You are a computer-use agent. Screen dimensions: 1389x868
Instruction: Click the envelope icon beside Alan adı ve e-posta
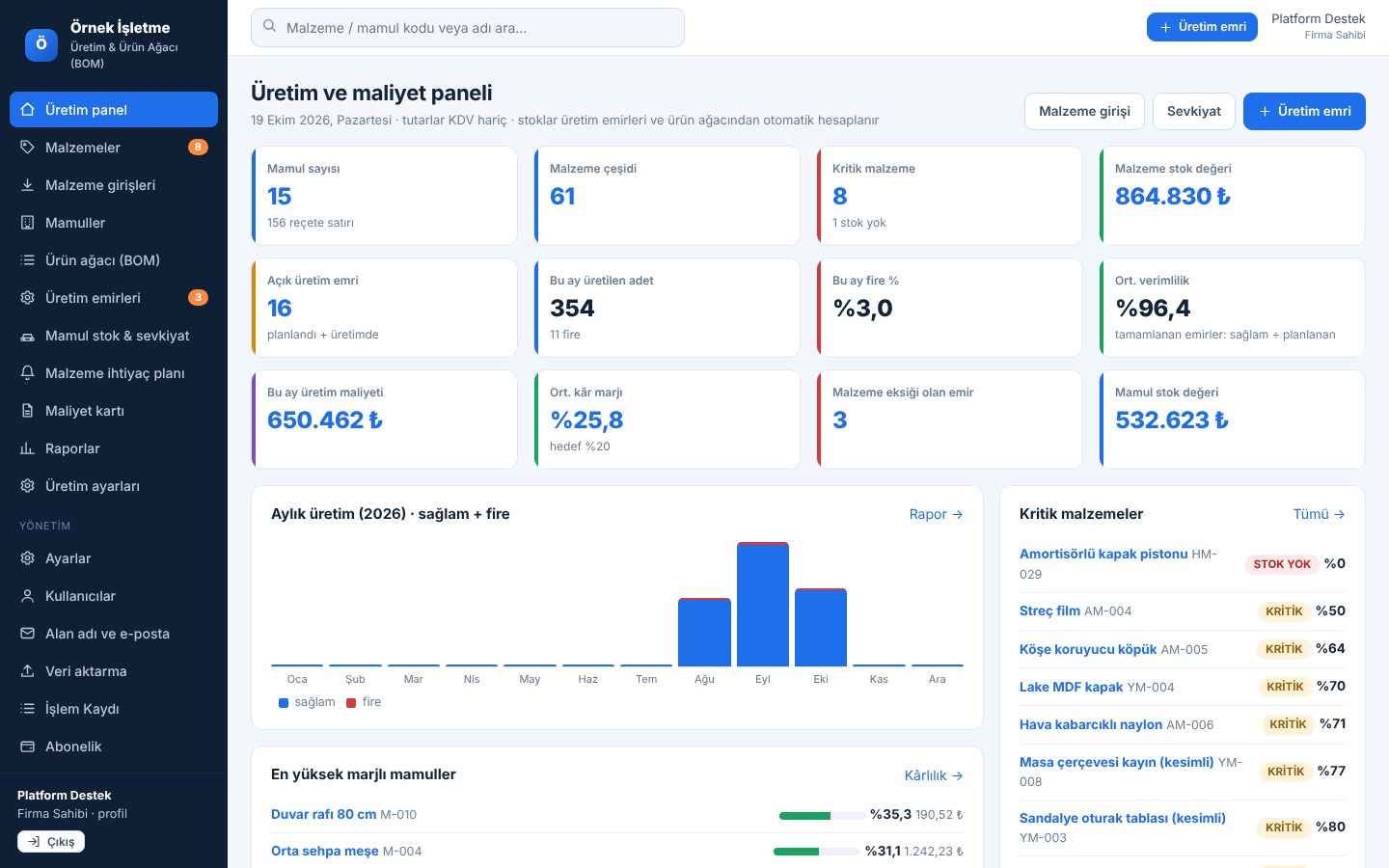[28, 633]
